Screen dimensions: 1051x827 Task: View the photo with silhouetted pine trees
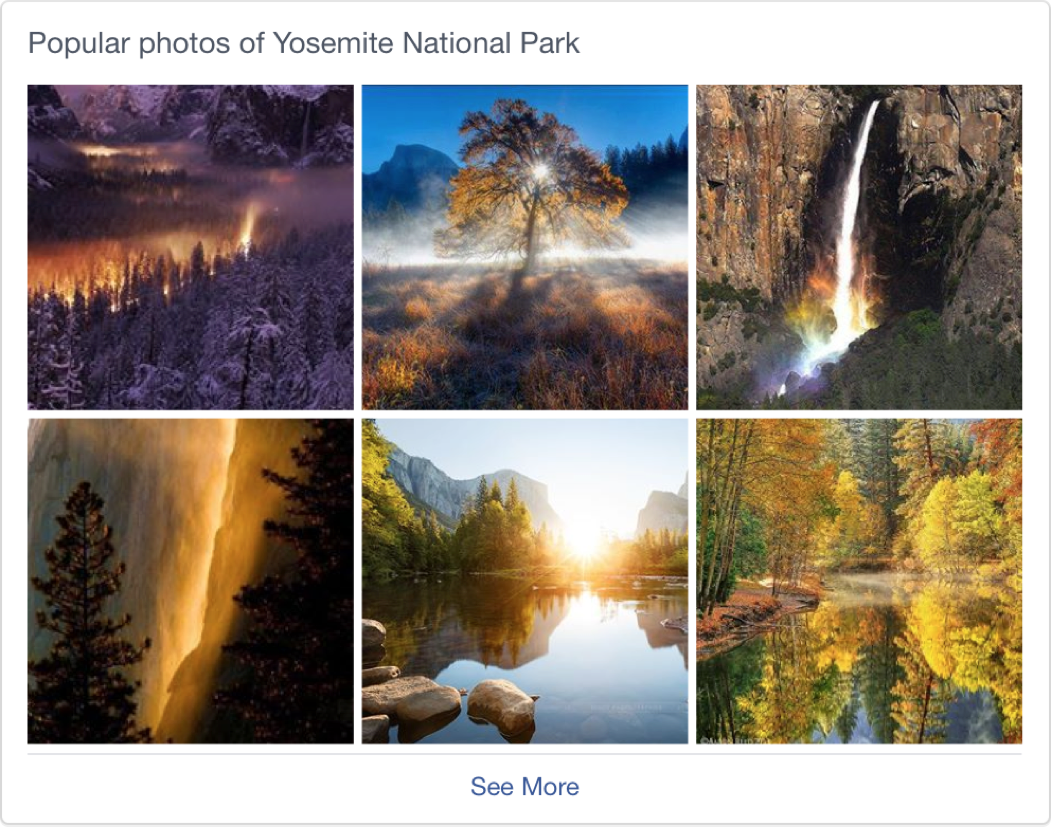point(190,581)
